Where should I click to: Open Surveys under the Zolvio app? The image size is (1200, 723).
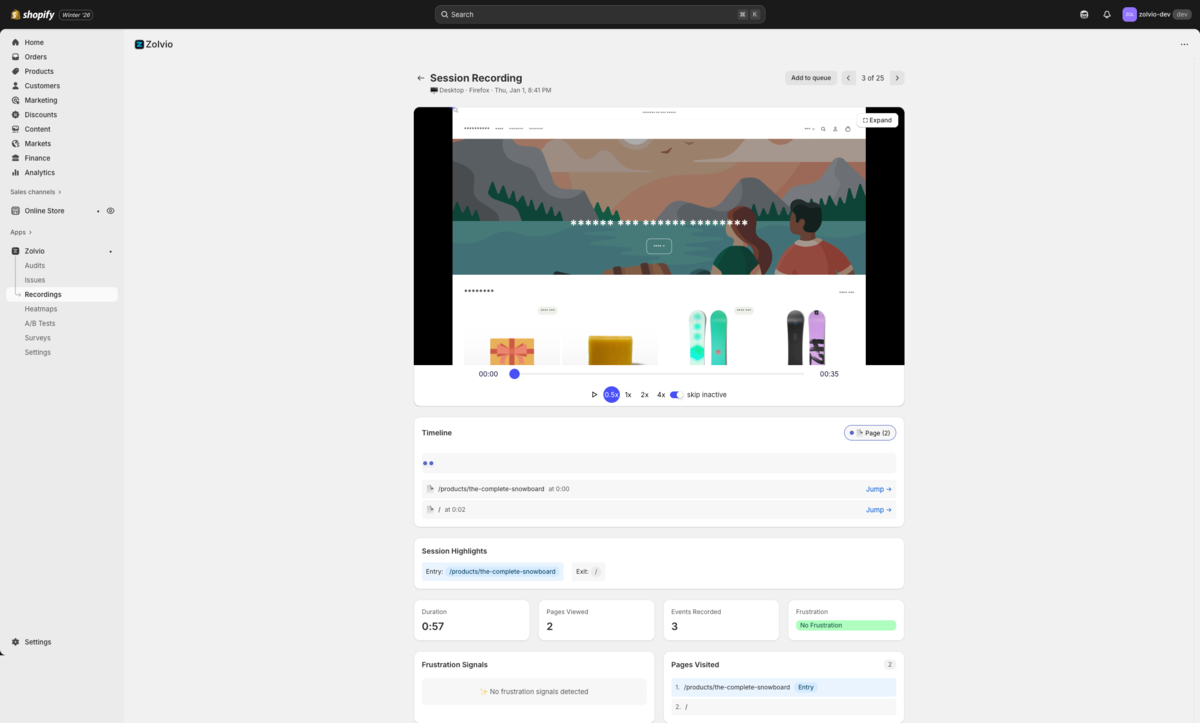tap(37, 337)
